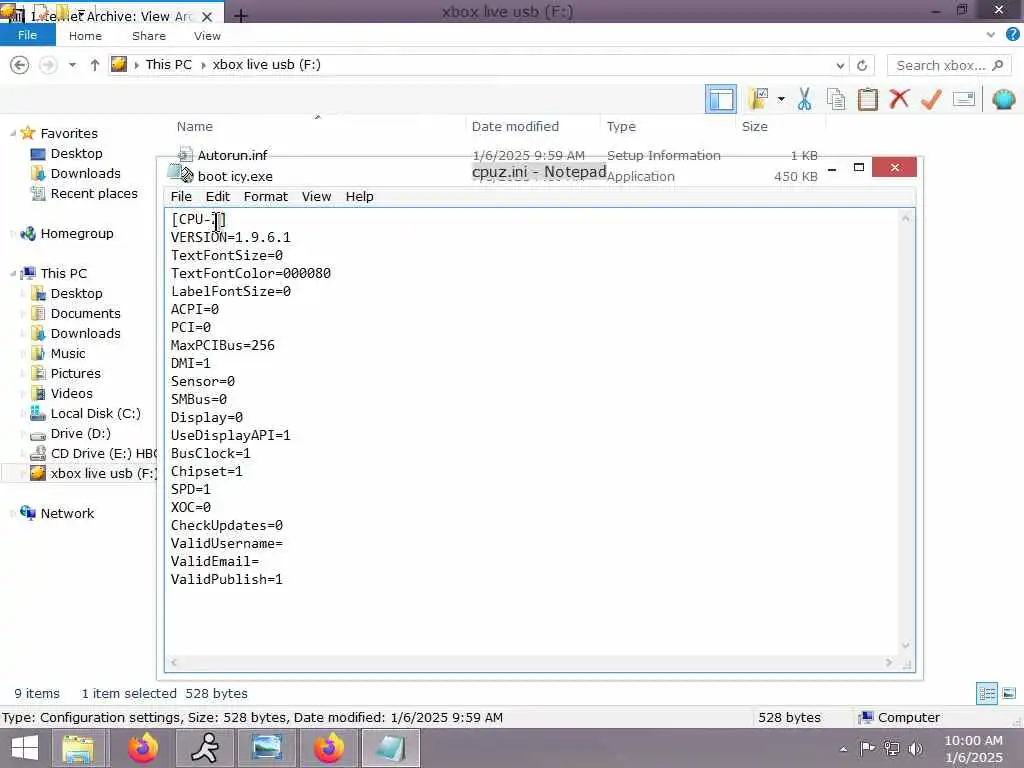Switch to large icons view status icon
This screenshot has height=768, width=1024.
coord(1009,693)
